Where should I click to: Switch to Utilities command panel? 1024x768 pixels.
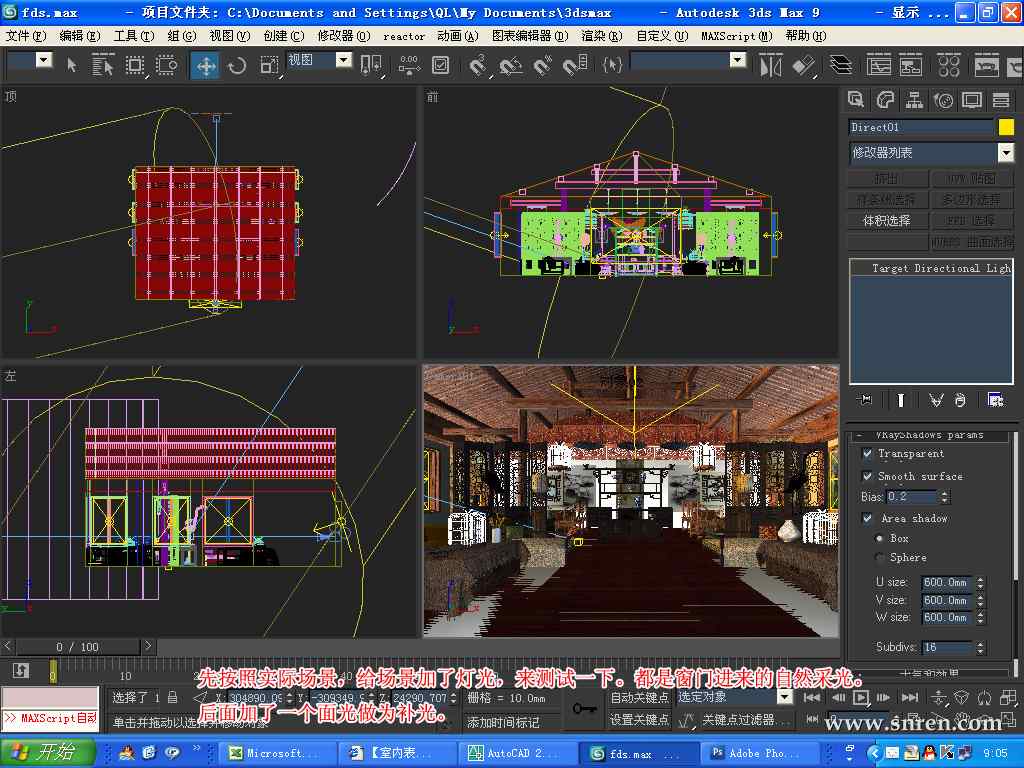click(x=1000, y=100)
